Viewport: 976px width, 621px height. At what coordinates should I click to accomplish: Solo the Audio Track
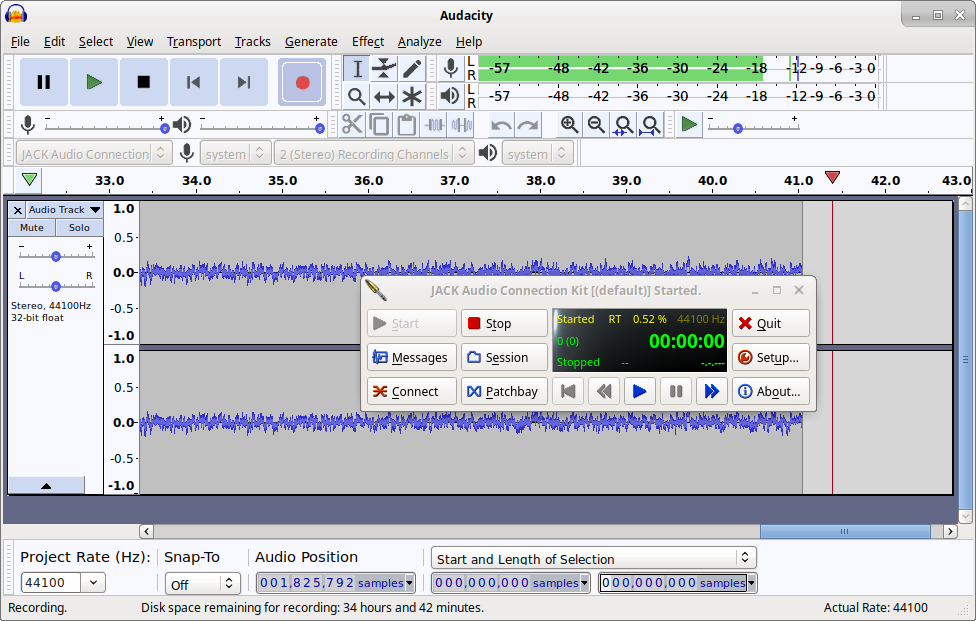pyautogui.click(x=79, y=228)
